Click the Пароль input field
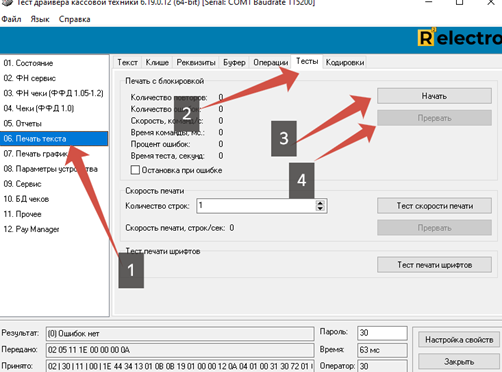Screen dimensions: 502x372 pyautogui.click(x=382, y=333)
